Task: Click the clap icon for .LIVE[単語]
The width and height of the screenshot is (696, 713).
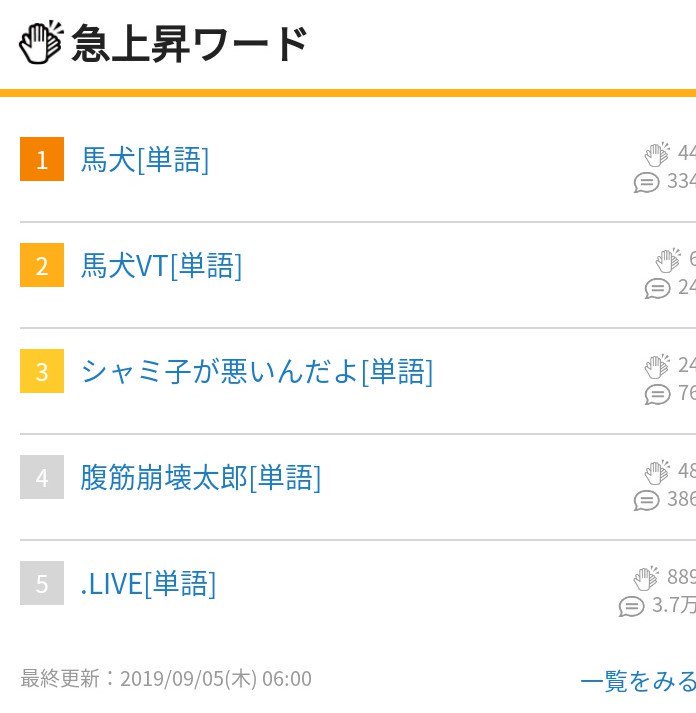Action: point(646,578)
